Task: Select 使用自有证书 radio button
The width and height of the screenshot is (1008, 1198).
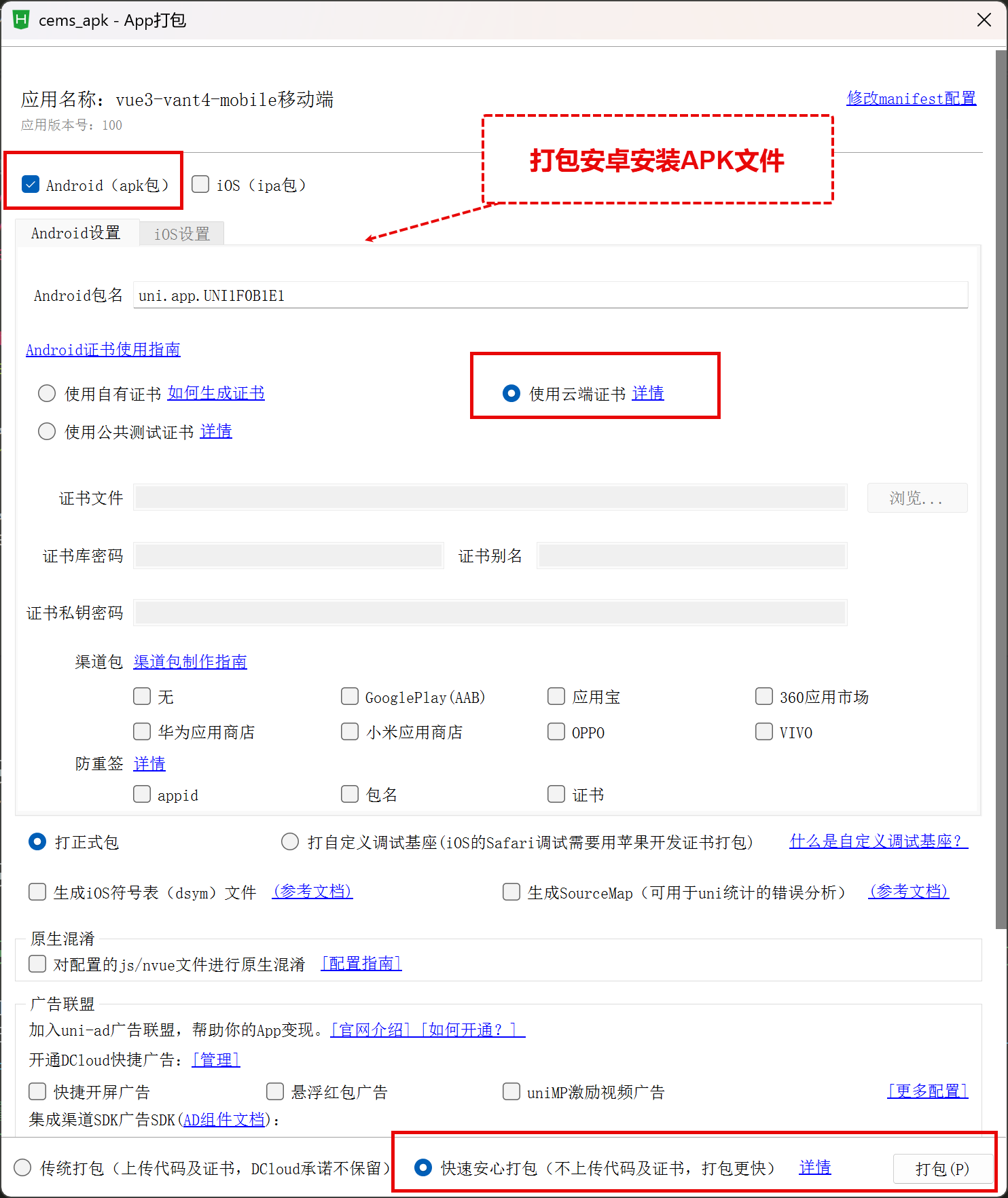Action: [47, 394]
